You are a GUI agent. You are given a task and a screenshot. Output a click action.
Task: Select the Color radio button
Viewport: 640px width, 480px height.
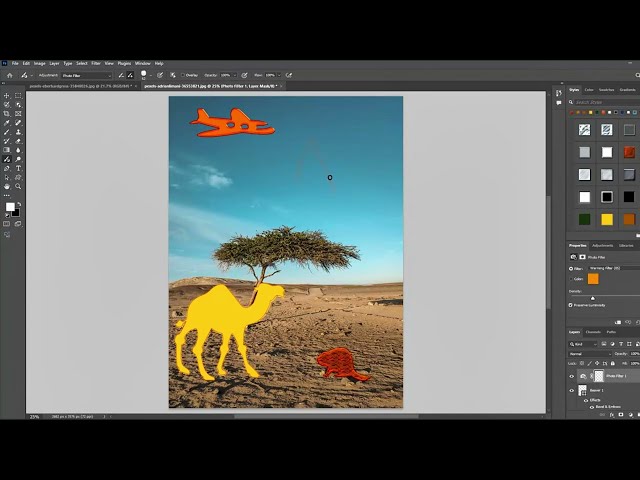tap(571, 279)
